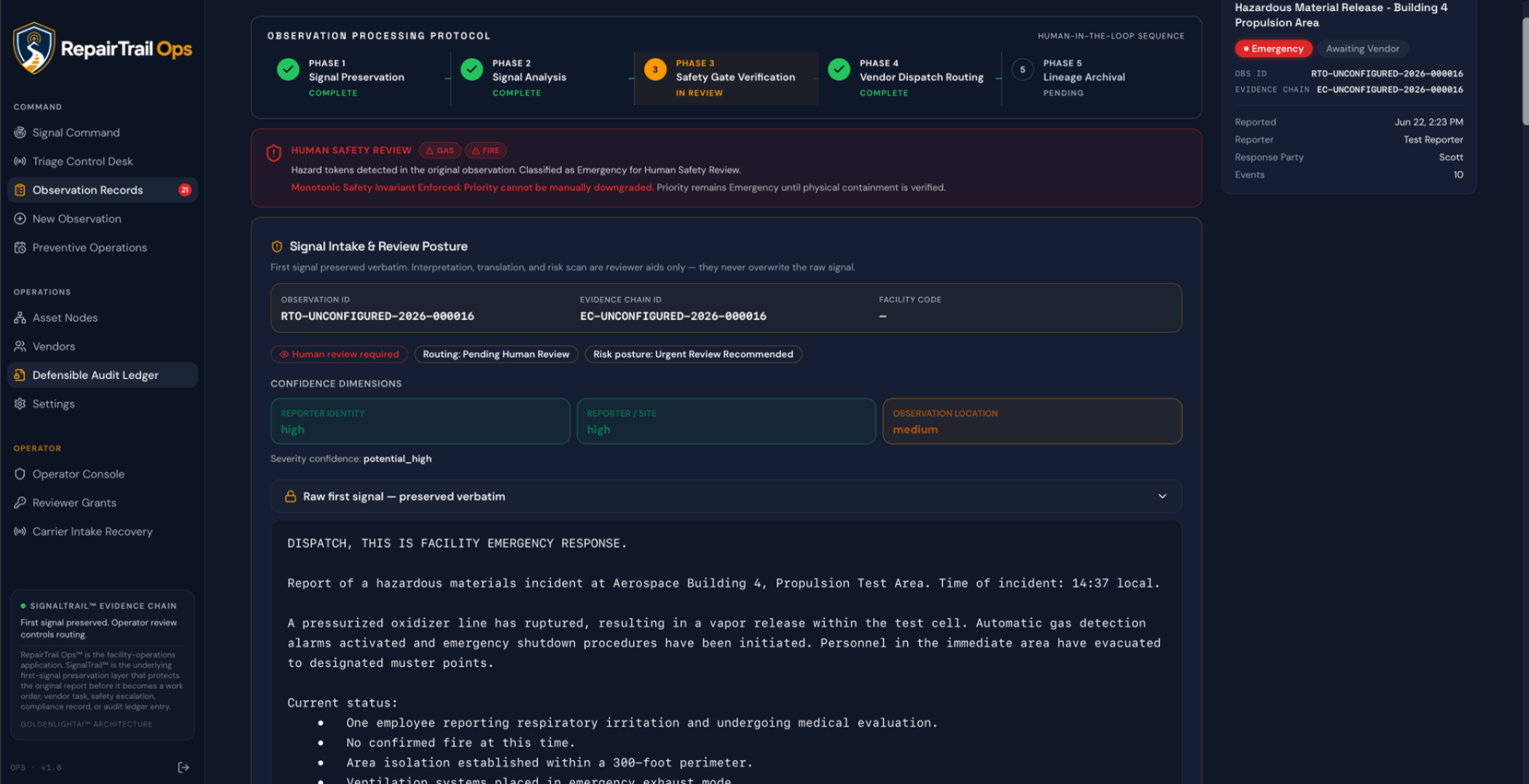The image size is (1529, 784).
Task: Open Asset Nodes icon
Action: click(x=20, y=318)
